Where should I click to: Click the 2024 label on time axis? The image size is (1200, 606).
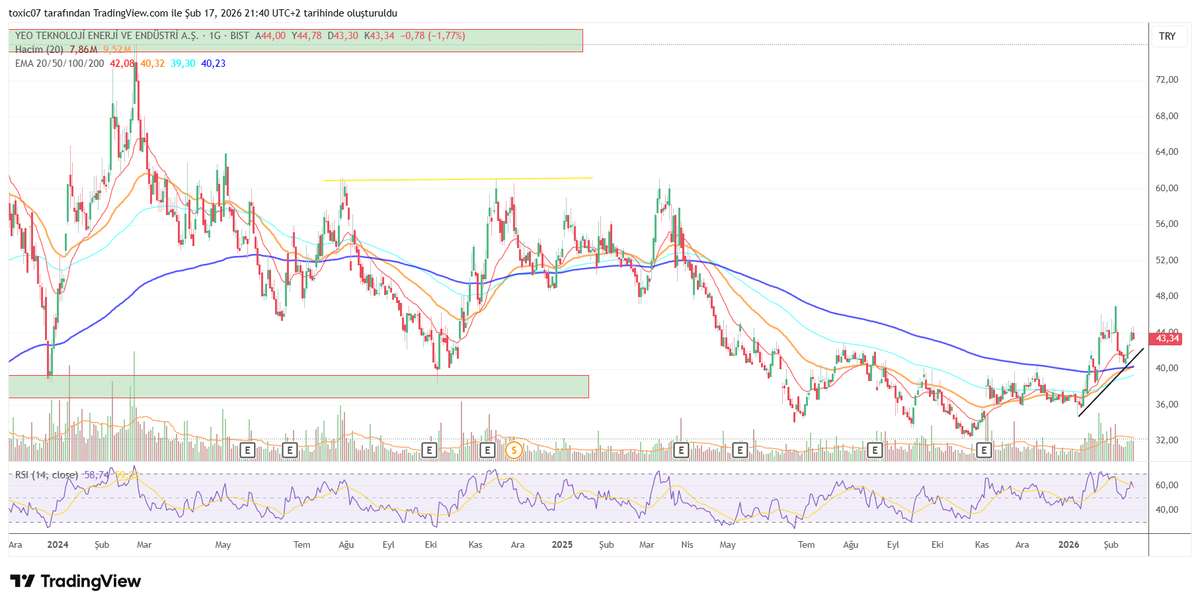57,545
